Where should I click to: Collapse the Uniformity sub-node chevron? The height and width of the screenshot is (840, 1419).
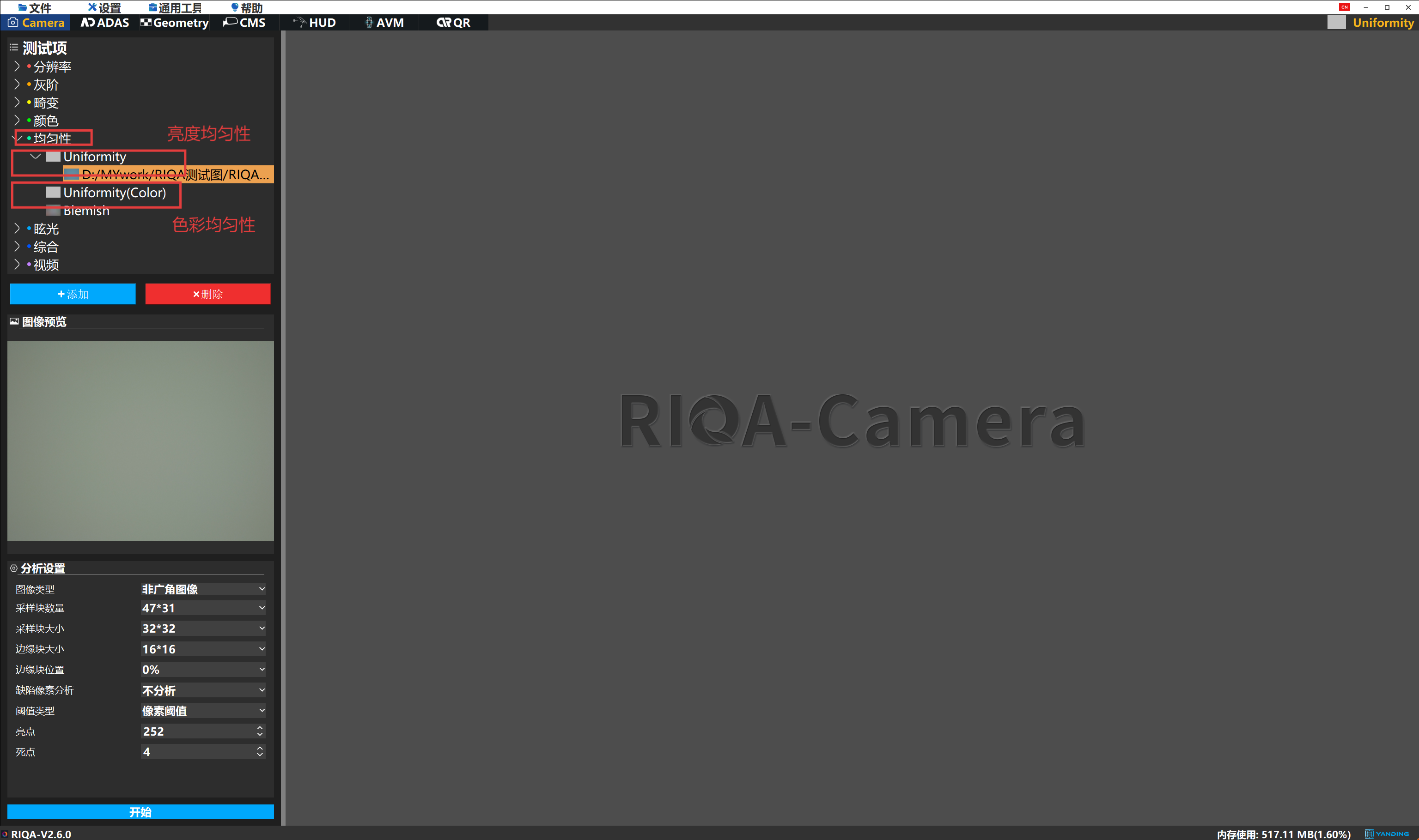(x=35, y=156)
